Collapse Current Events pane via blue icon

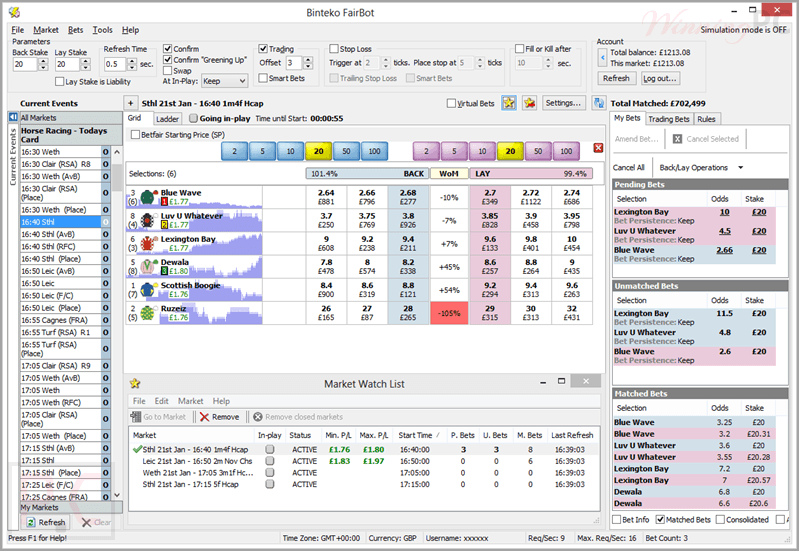(14, 117)
